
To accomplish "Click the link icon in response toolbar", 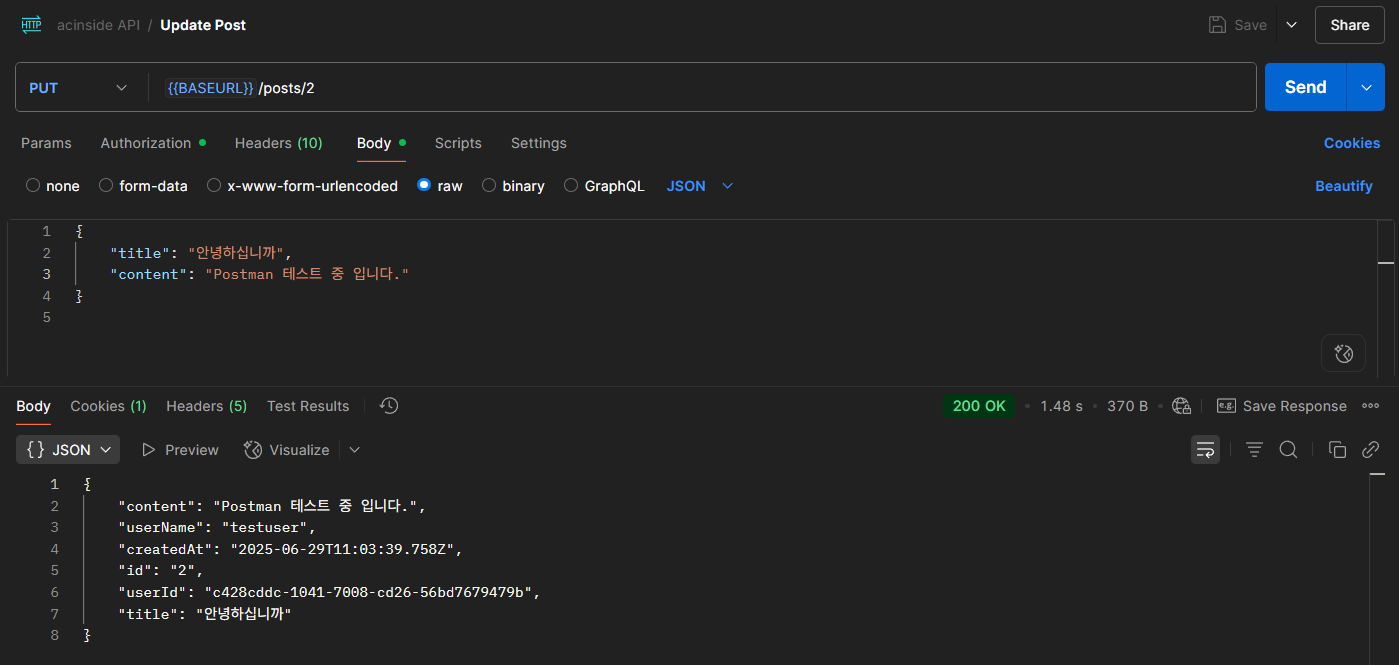I will (x=1371, y=450).
